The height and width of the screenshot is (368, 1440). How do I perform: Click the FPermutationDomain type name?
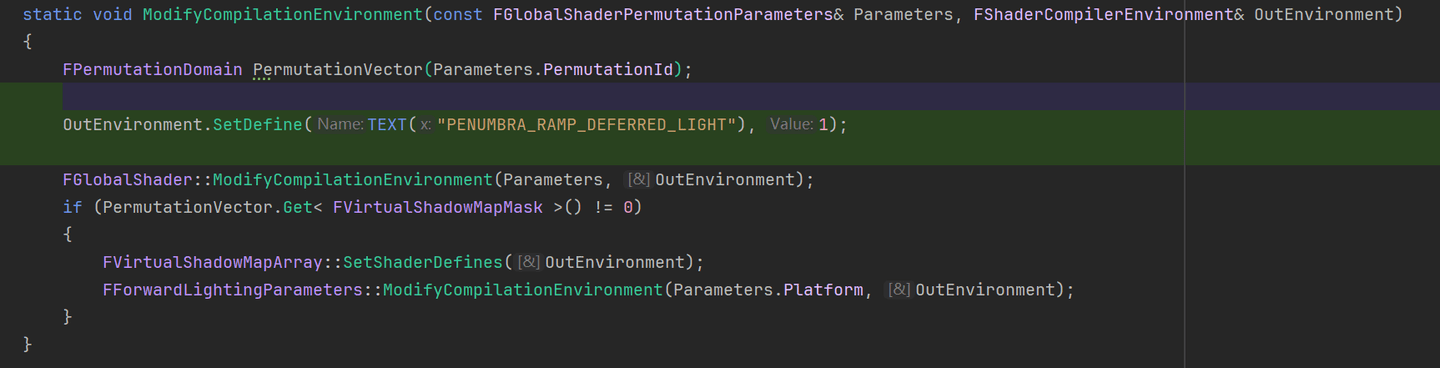pos(152,70)
